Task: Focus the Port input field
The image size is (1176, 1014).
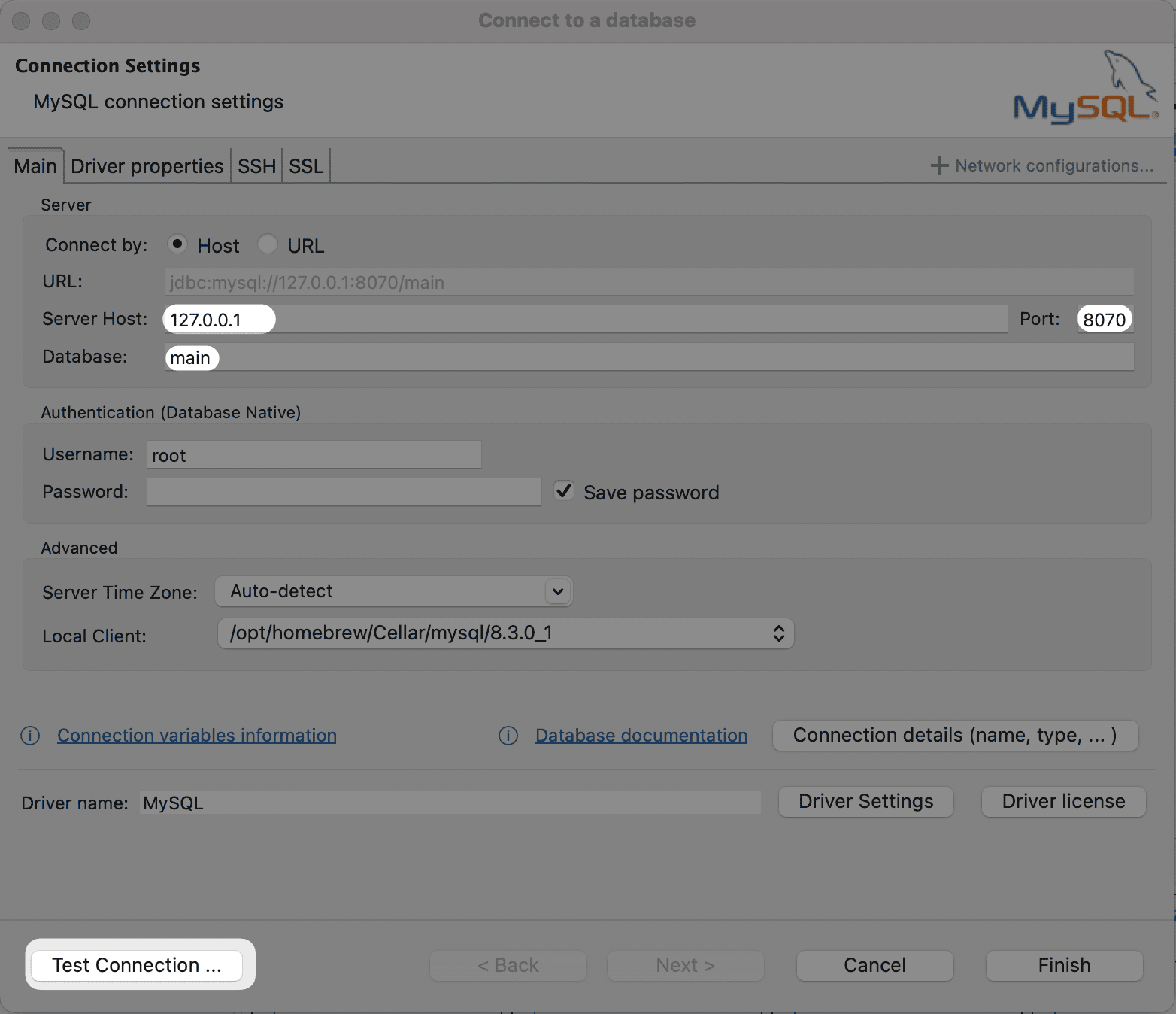Action: (x=1105, y=320)
